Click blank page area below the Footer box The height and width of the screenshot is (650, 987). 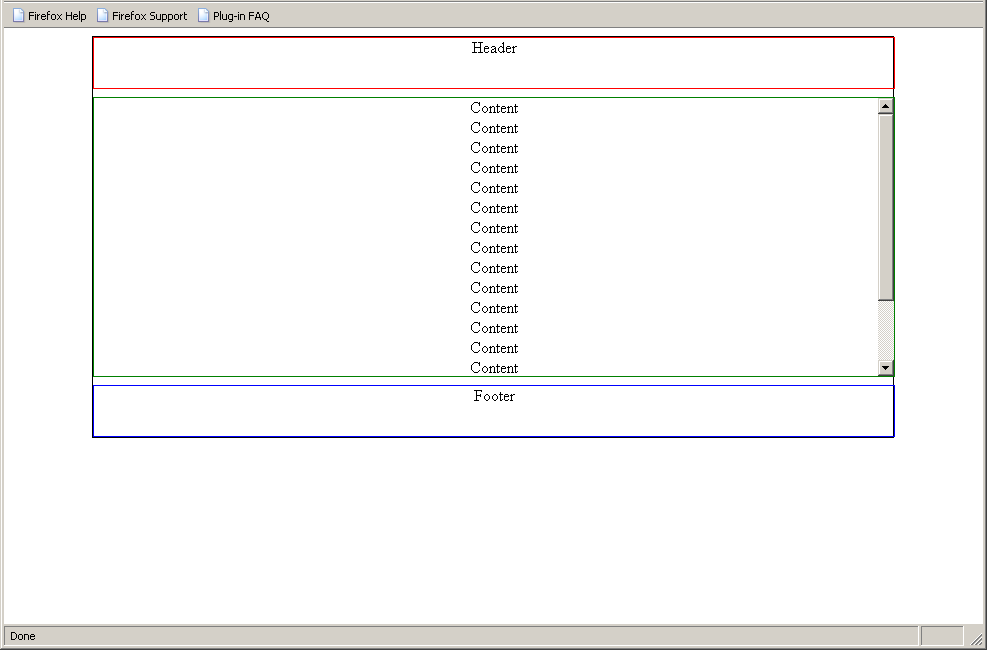click(494, 530)
